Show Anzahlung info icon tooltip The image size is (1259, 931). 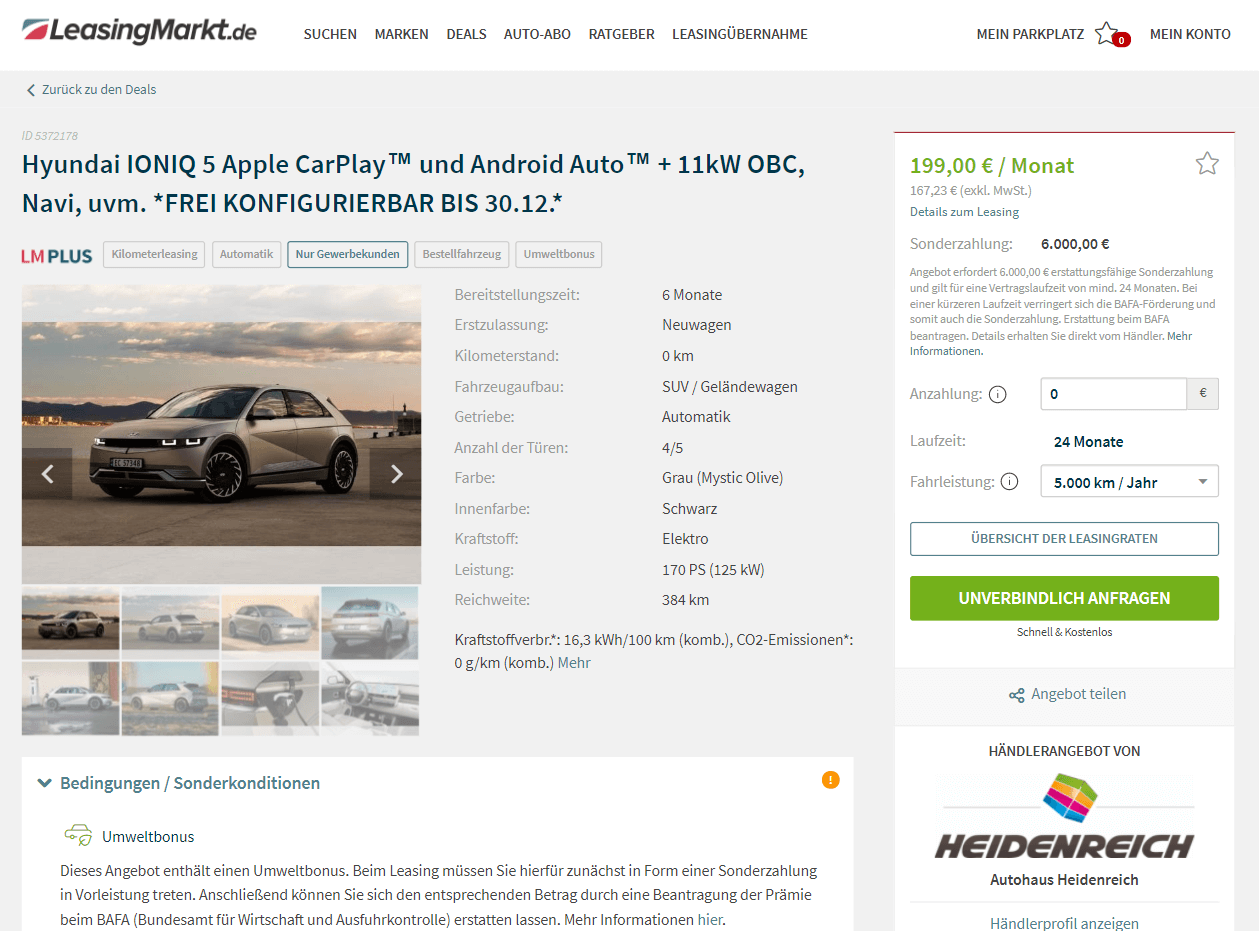click(x=997, y=394)
